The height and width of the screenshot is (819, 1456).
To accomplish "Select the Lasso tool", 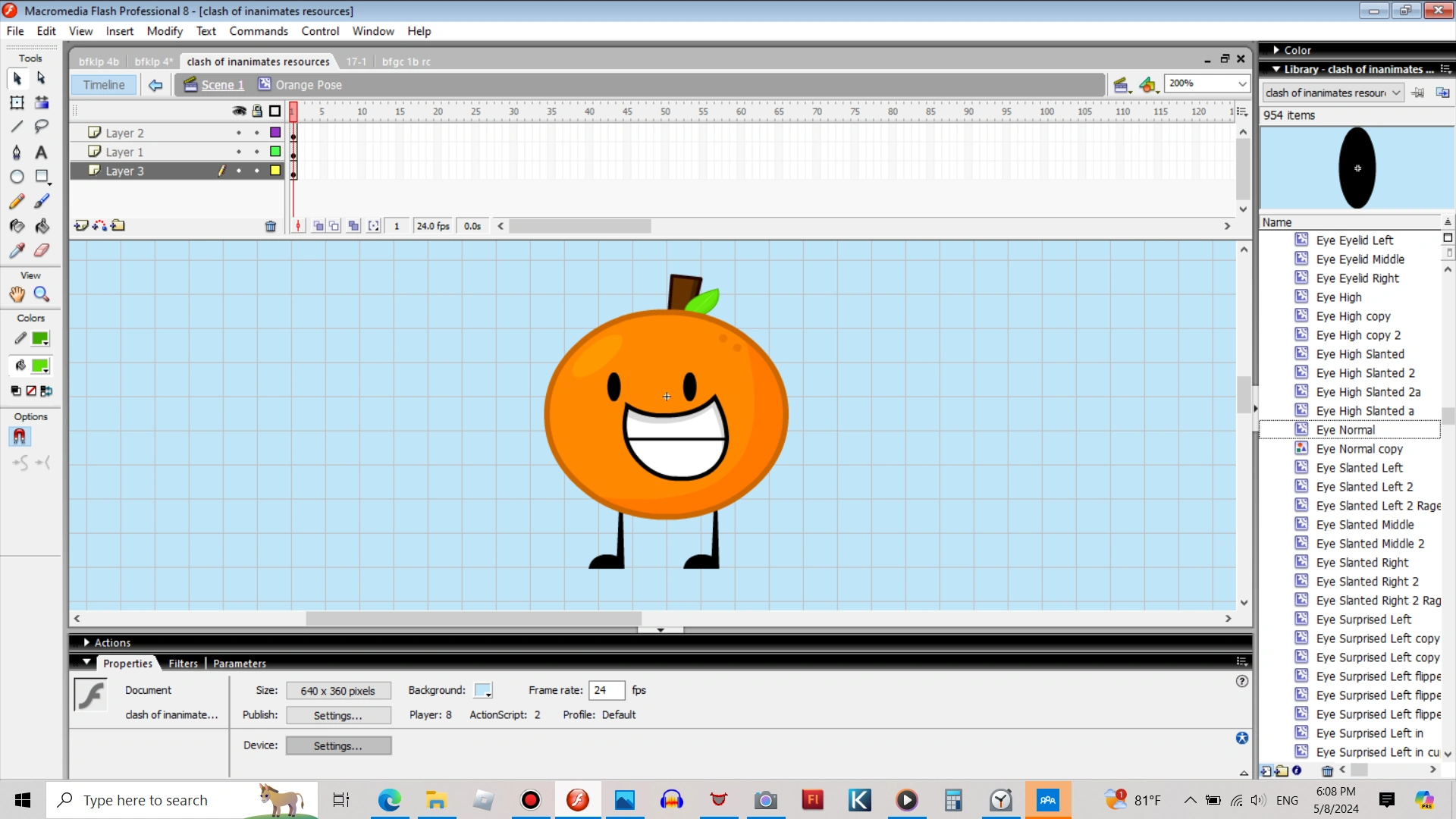I will [x=42, y=127].
